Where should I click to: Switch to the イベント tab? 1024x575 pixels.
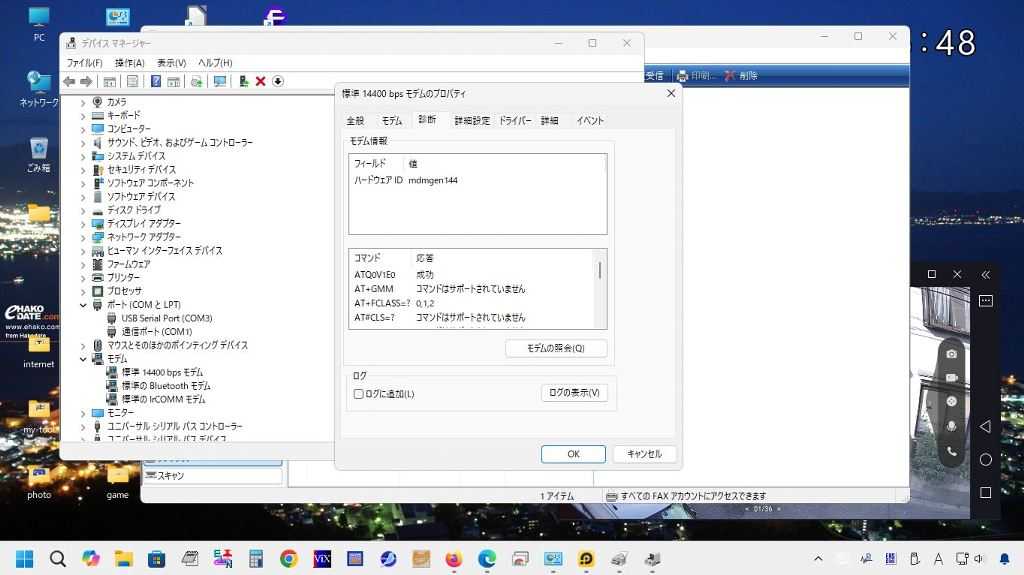pos(590,121)
